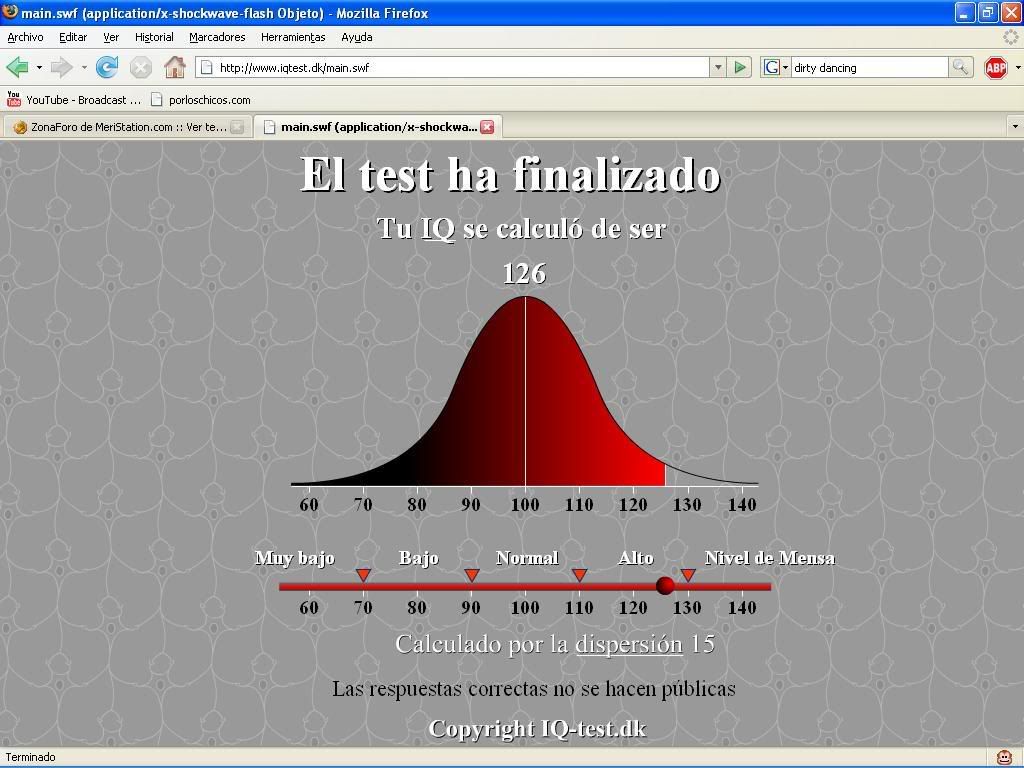Viewport: 1024px width, 768px height.
Task: Open the Adblock Plus ABP icon
Action: pyautogui.click(x=995, y=67)
